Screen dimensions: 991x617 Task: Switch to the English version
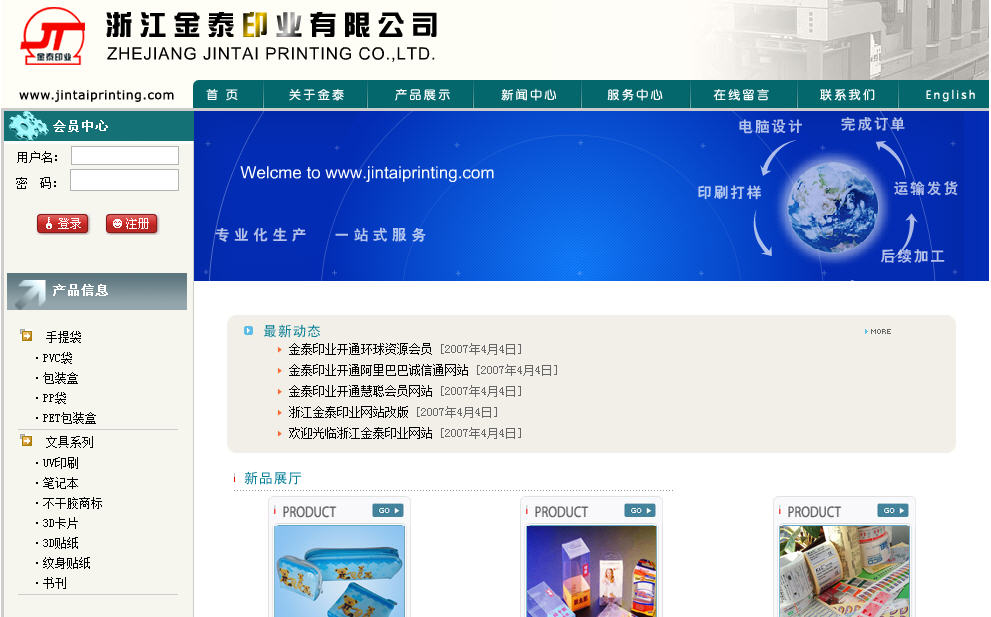[950, 95]
